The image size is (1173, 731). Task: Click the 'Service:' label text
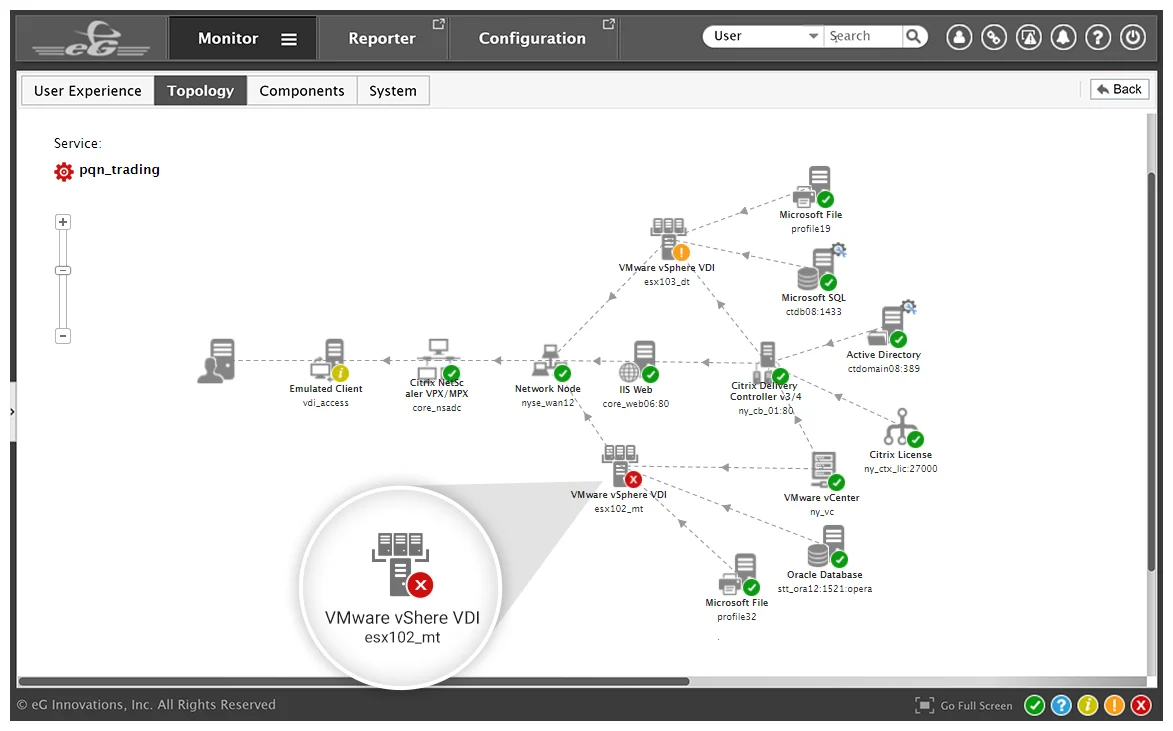click(x=78, y=143)
